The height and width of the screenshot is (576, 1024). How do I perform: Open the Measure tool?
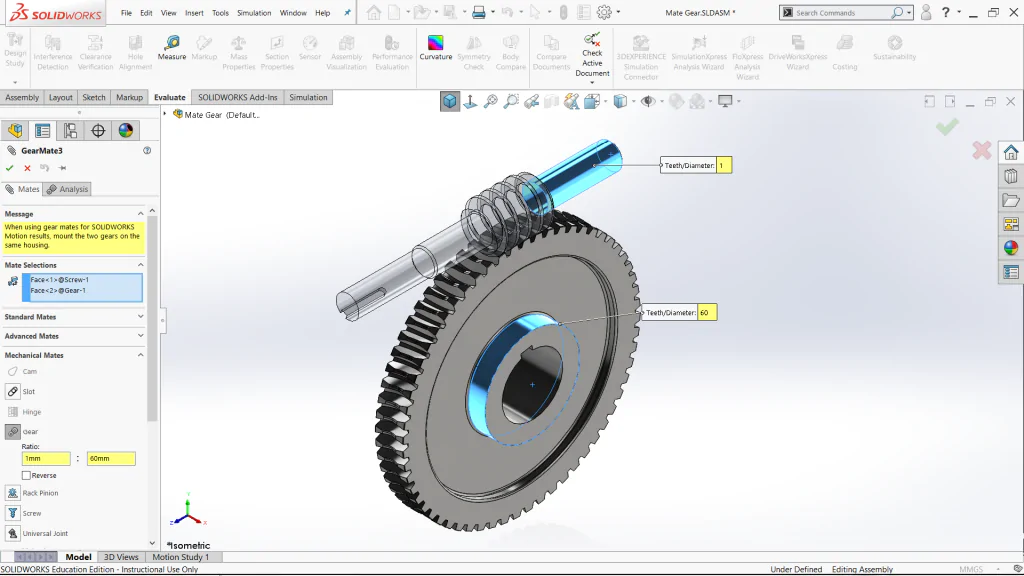pyautogui.click(x=172, y=49)
